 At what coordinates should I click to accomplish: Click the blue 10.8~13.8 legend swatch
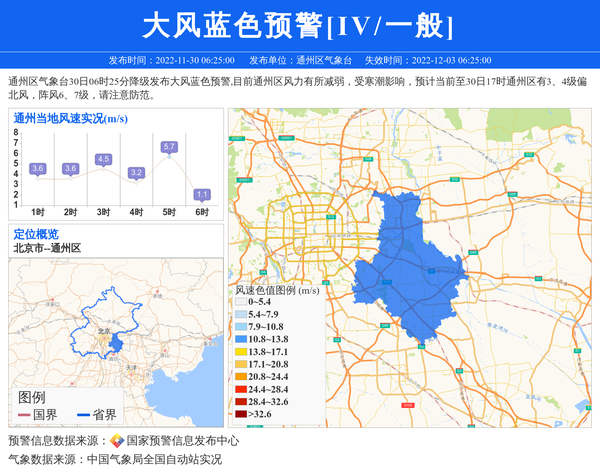tap(241, 339)
